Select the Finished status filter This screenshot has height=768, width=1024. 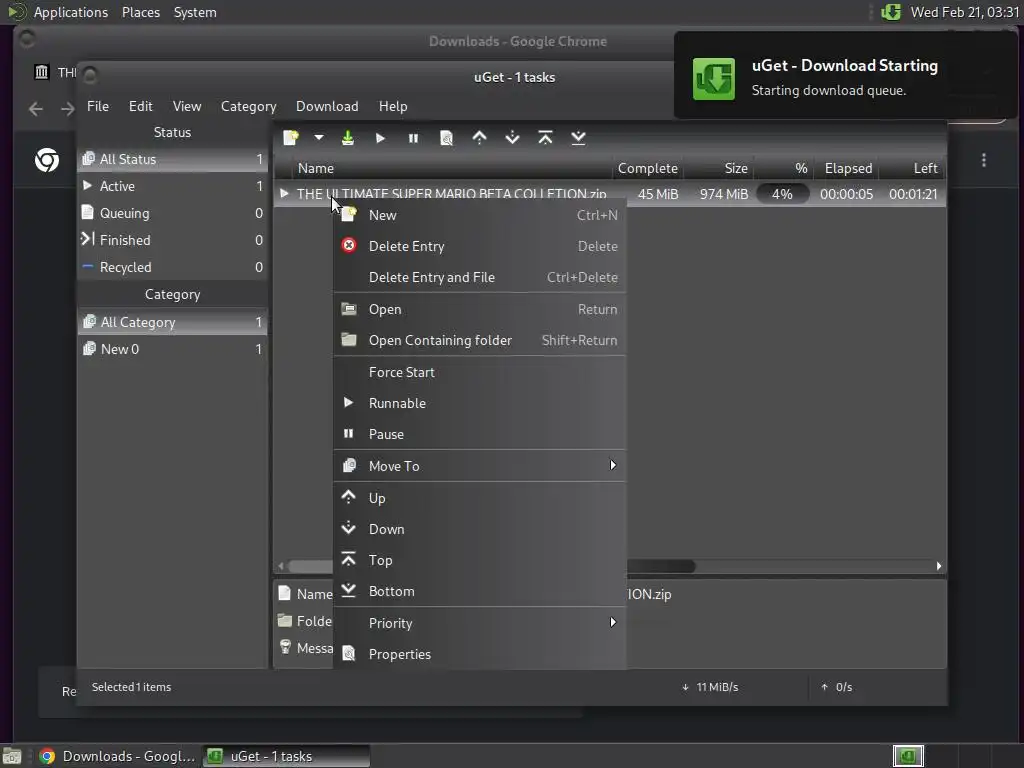pyautogui.click(x=172, y=240)
